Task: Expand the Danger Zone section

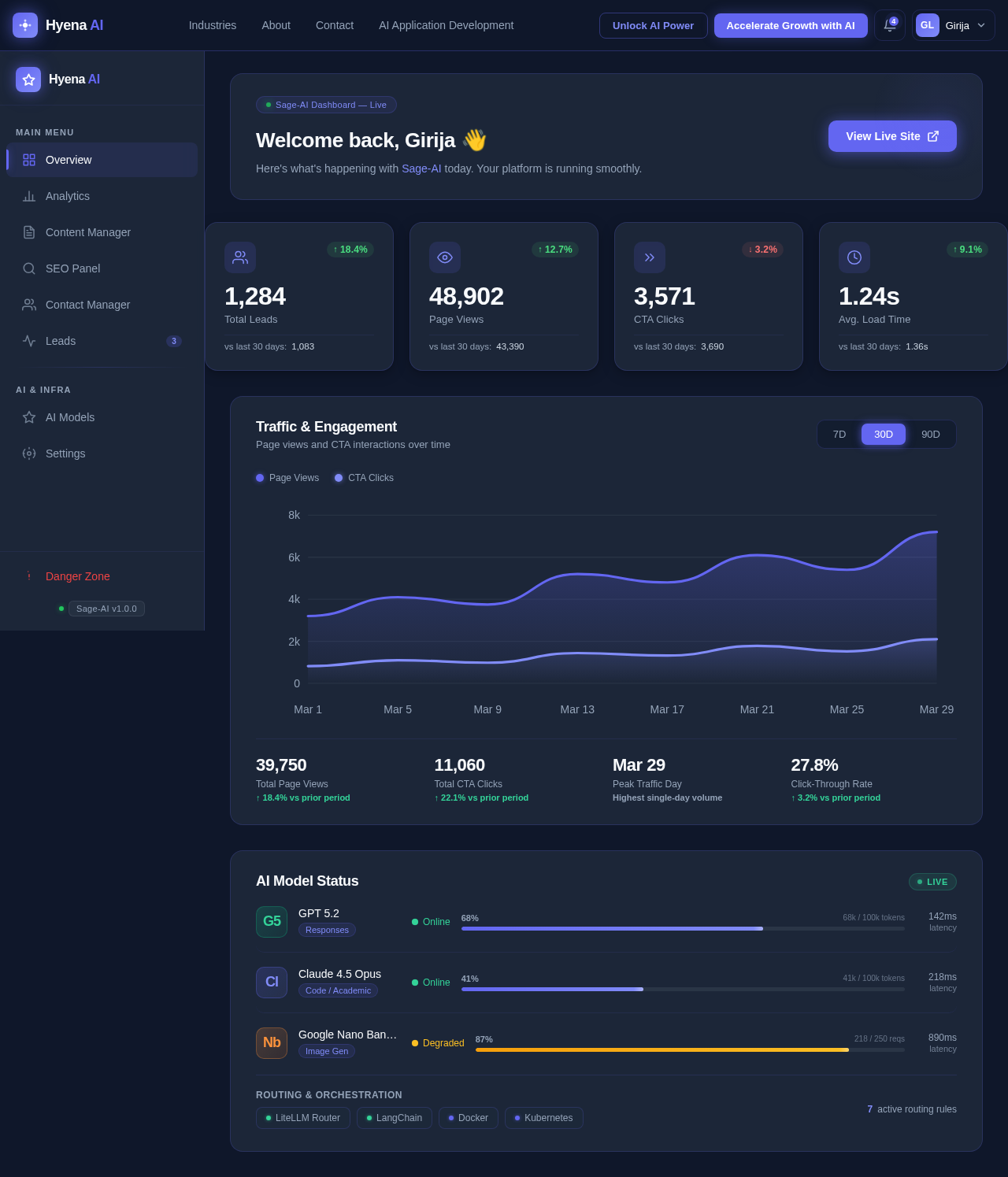Action: click(x=77, y=576)
